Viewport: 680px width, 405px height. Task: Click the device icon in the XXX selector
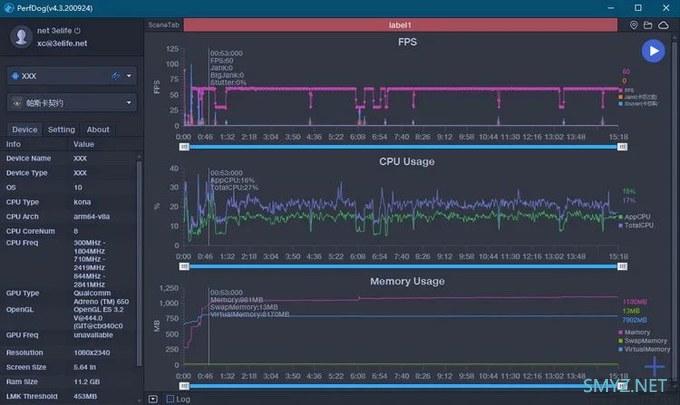tap(15, 76)
